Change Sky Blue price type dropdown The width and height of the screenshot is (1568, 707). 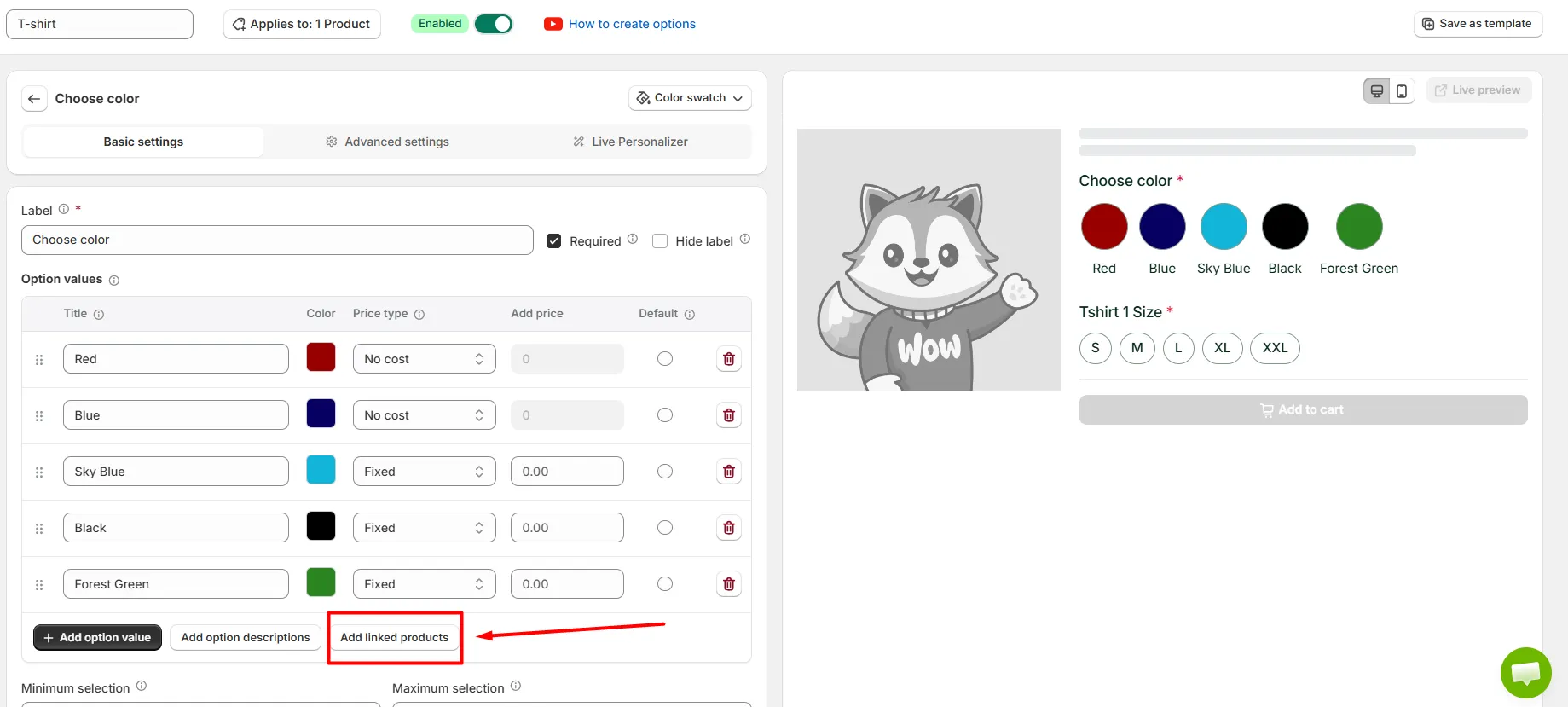[425, 472]
